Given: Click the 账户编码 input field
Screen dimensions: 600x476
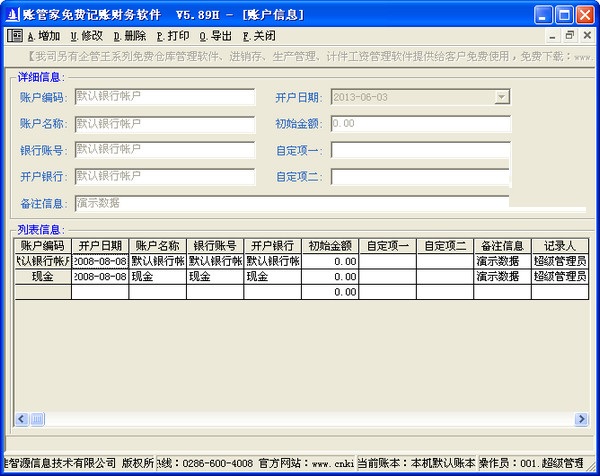Looking at the screenshot, I should click(x=165, y=97).
